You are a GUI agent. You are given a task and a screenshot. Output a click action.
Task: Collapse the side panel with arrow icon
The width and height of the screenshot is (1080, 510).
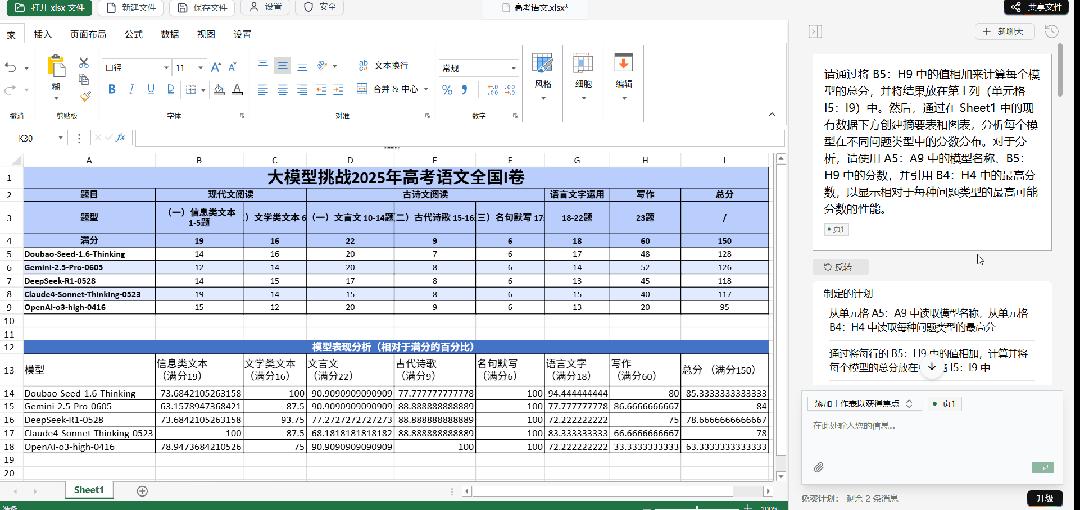tap(815, 32)
